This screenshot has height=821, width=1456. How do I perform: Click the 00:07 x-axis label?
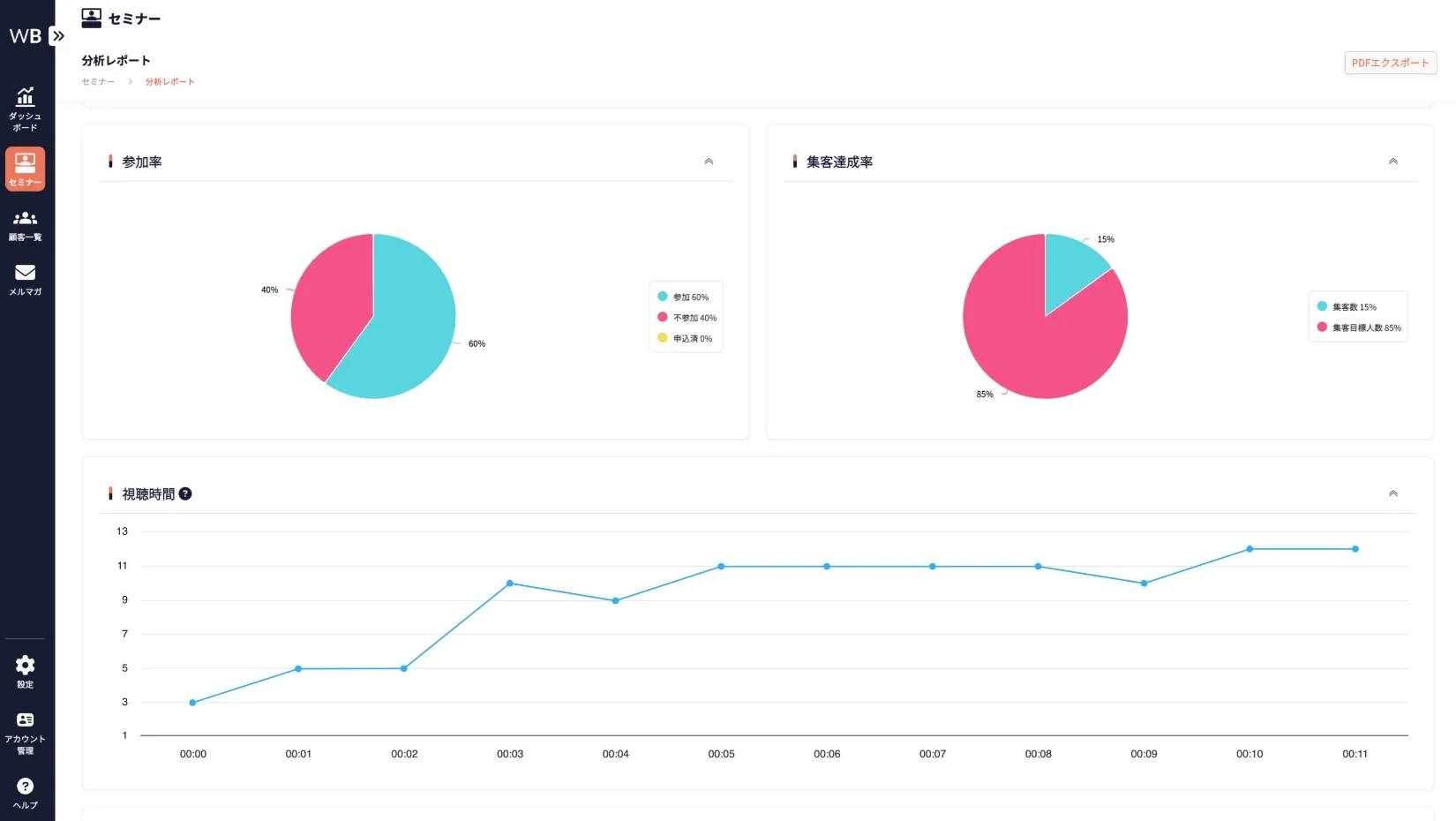pos(933,754)
